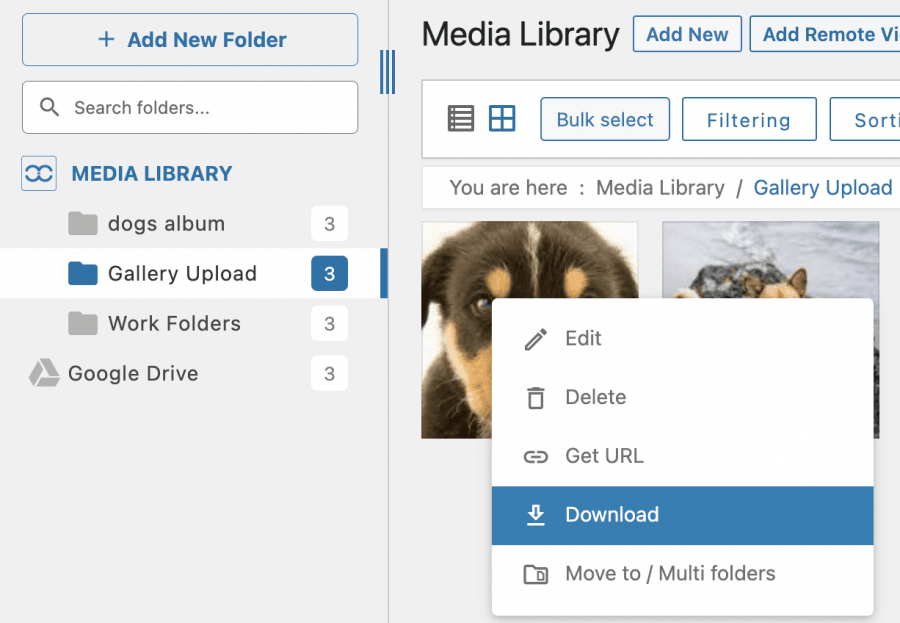
Task: Click the Add New button
Action: pyautogui.click(x=687, y=34)
